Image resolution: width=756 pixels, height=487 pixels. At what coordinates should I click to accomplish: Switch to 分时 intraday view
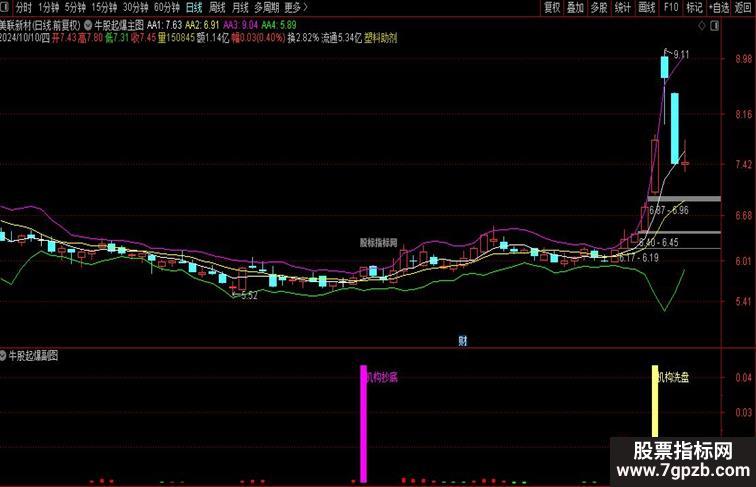[x=24, y=8]
